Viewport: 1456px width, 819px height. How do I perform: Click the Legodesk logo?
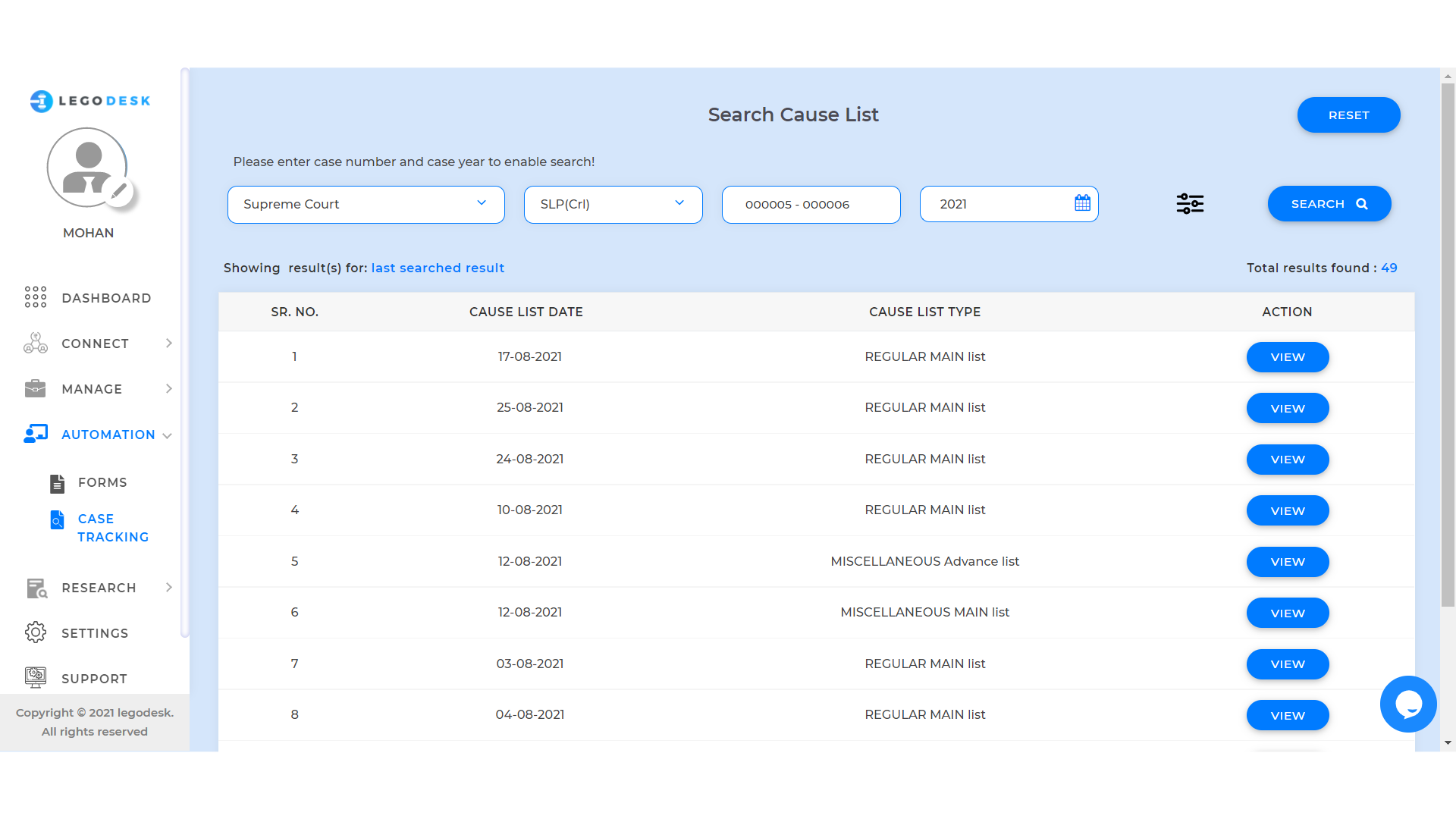tap(90, 101)
